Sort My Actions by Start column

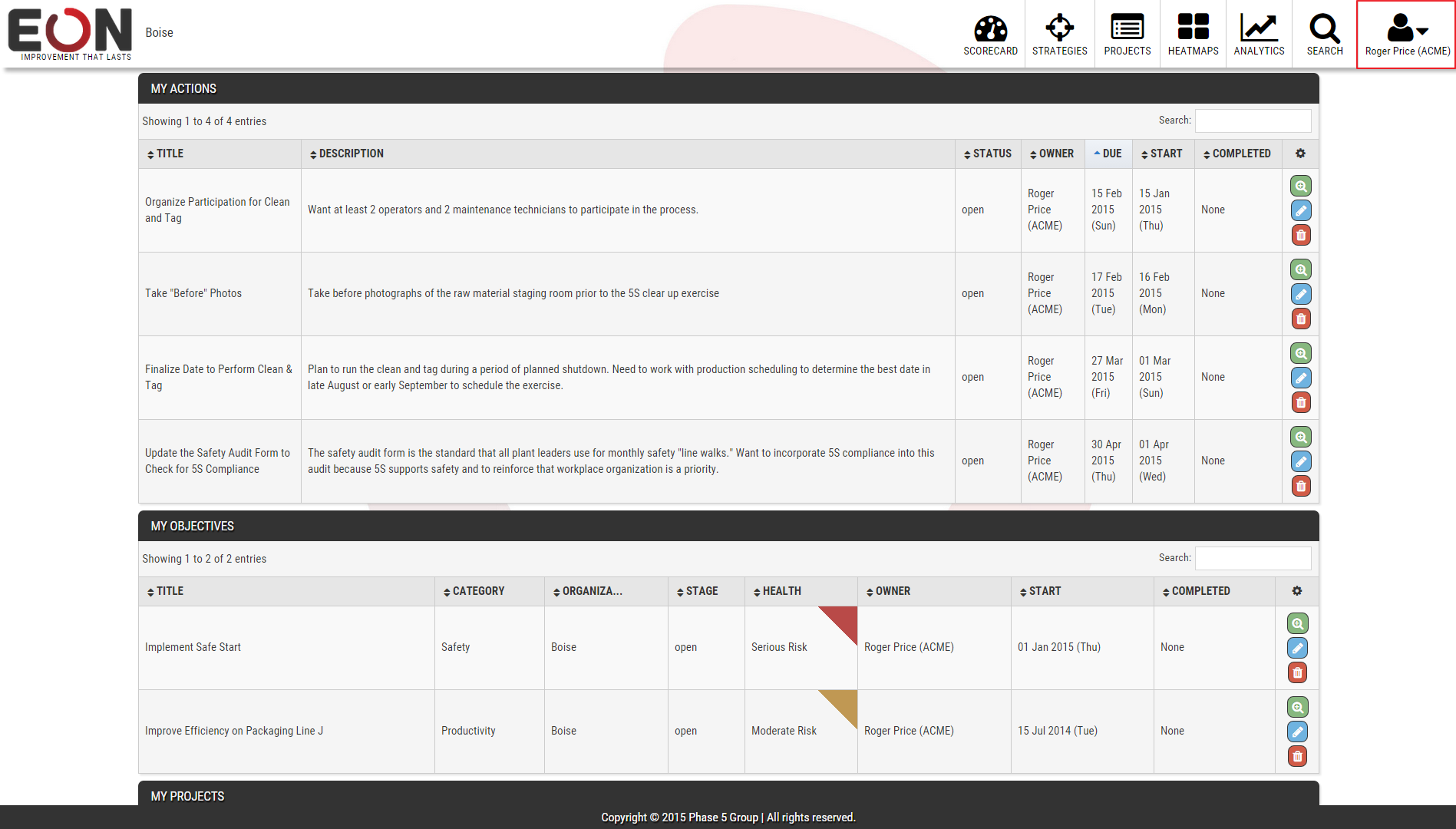click(x=1163, y=154)
